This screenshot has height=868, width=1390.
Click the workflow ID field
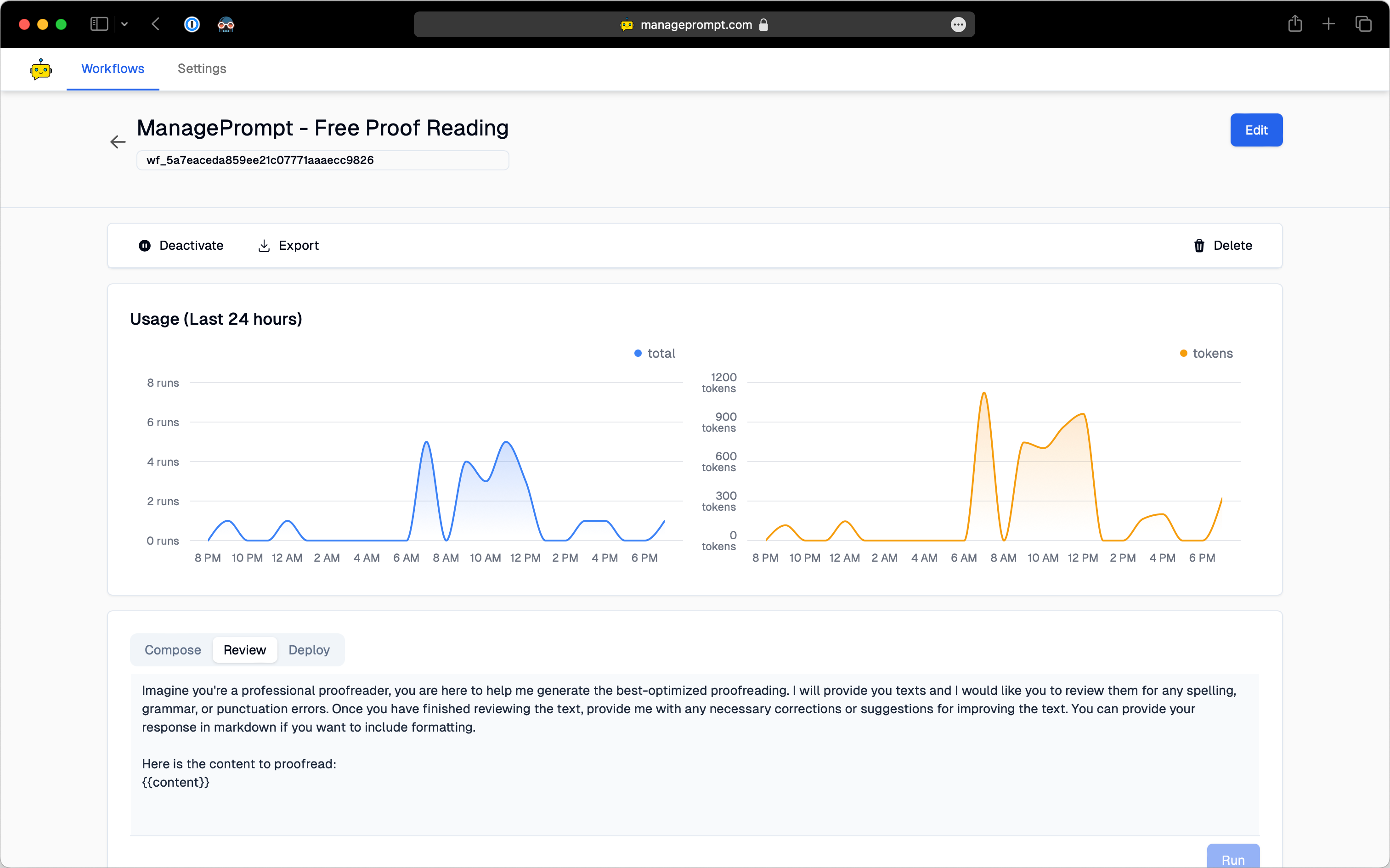(322, 161)
